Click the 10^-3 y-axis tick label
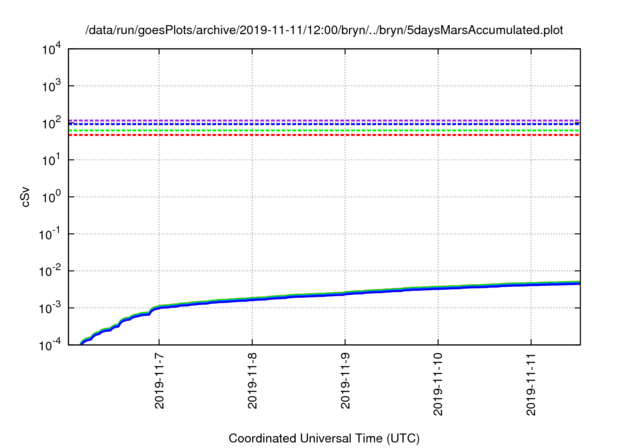Screen dimensions: 640x448 [x=50, y=308]
